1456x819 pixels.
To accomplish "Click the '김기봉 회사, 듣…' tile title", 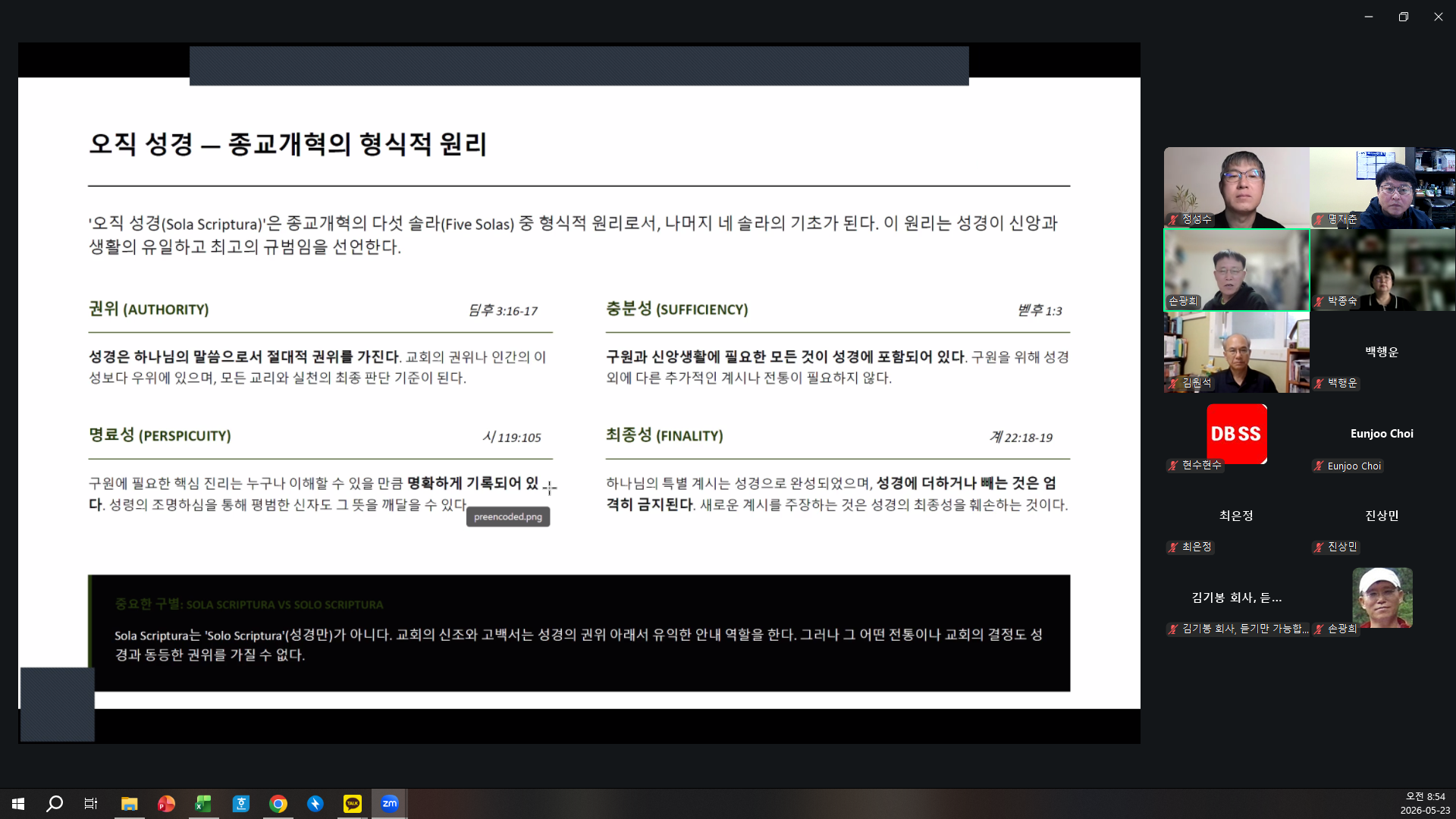I will tap(1236, 598).
